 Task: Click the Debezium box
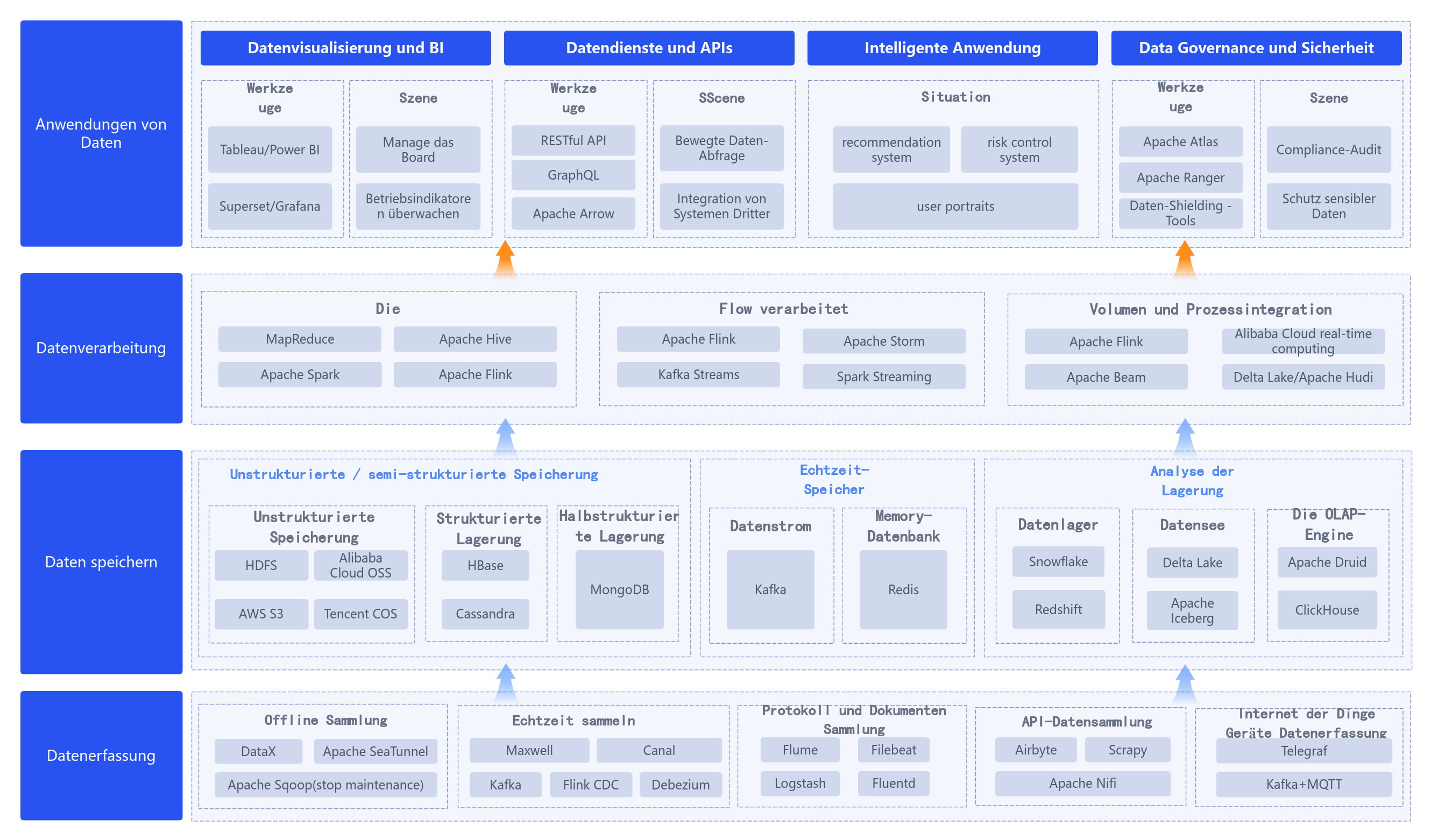point(681,785)
